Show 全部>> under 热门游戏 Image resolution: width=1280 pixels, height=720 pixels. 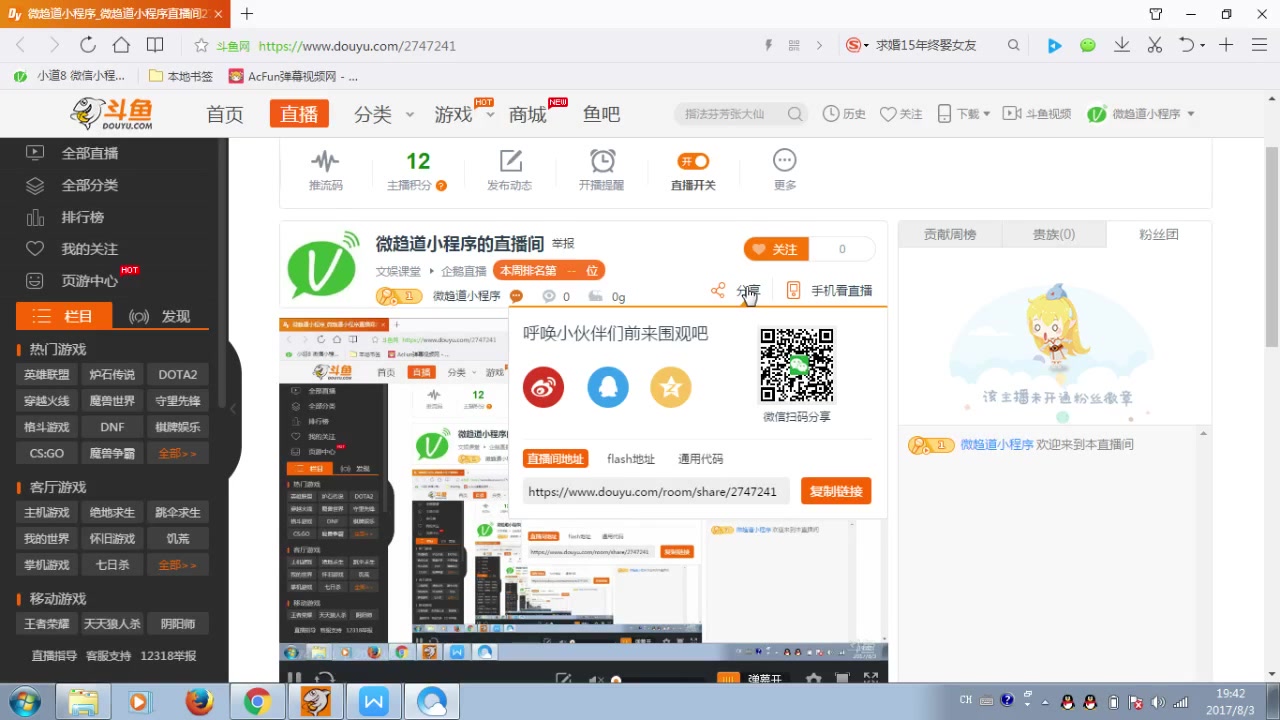[x=178, y=453]
